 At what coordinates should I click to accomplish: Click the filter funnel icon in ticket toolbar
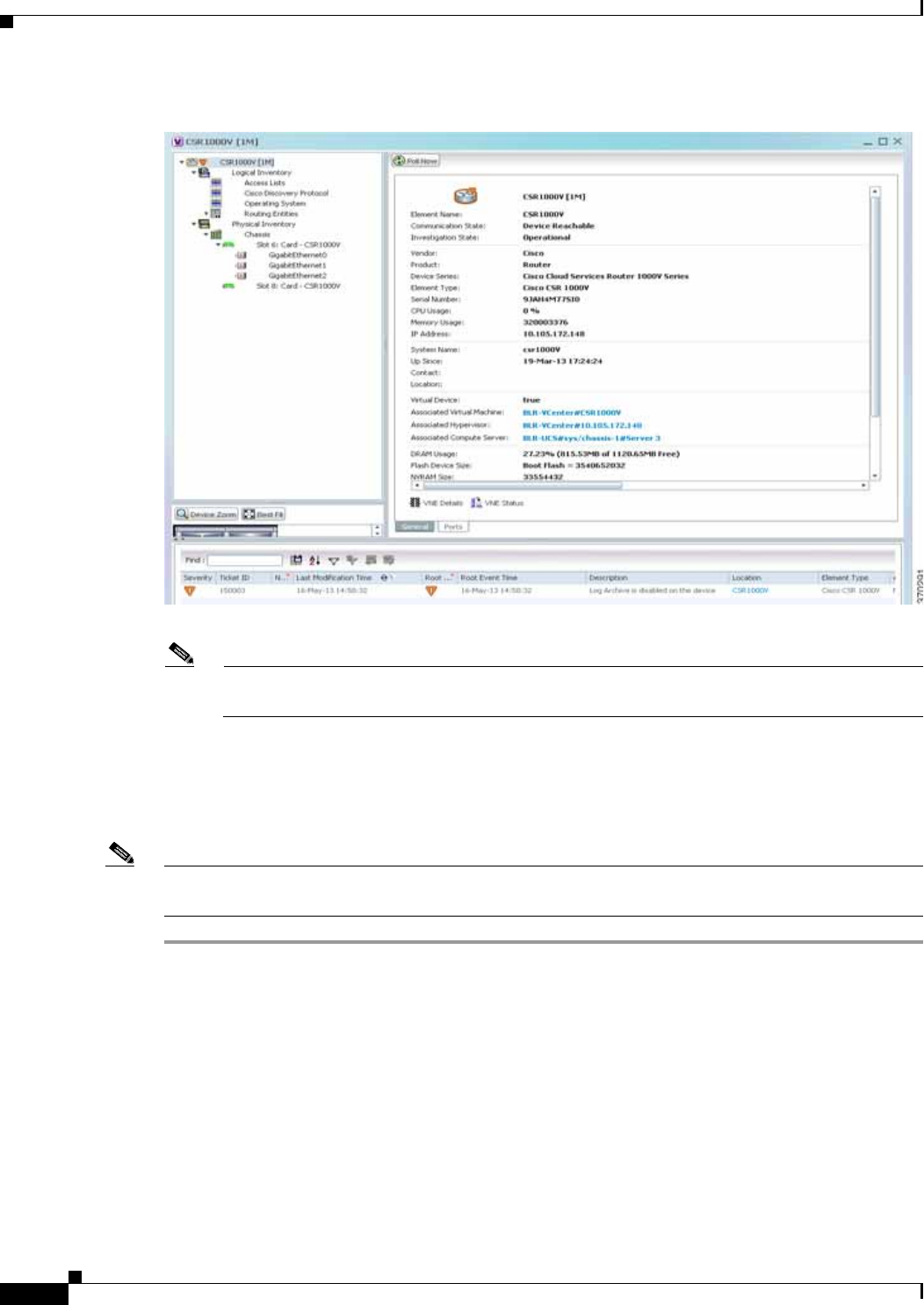[334, 560]
